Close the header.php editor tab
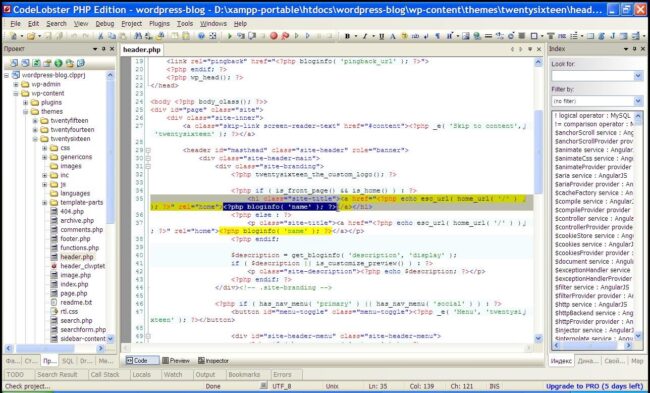This screenshot has height=393, width=650. pyautogui.click(x=538, y=49)
